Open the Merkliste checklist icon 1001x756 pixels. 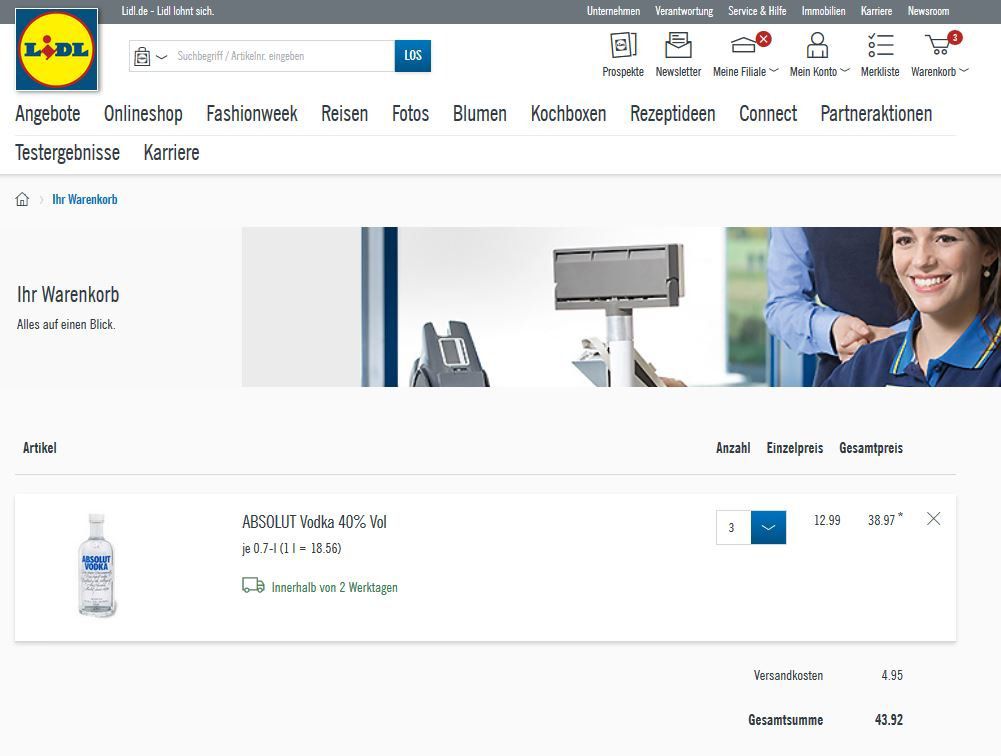click(x=880, y=46)
